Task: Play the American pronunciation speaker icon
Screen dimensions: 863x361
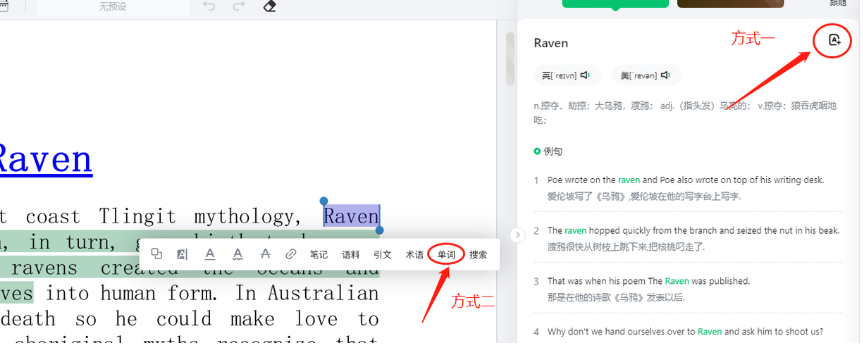Action: 665,75
